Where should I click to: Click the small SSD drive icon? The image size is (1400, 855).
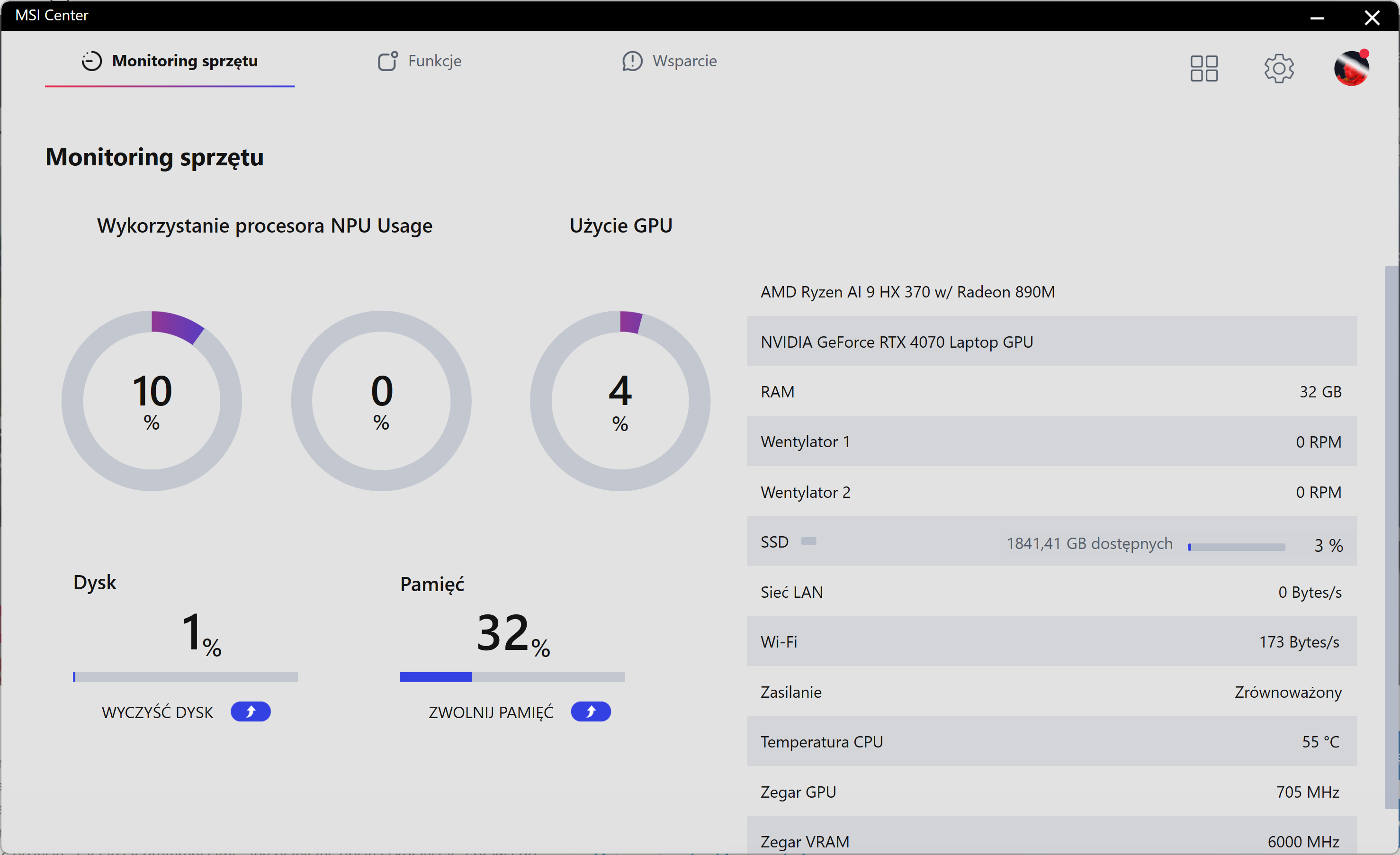(809, 541)
